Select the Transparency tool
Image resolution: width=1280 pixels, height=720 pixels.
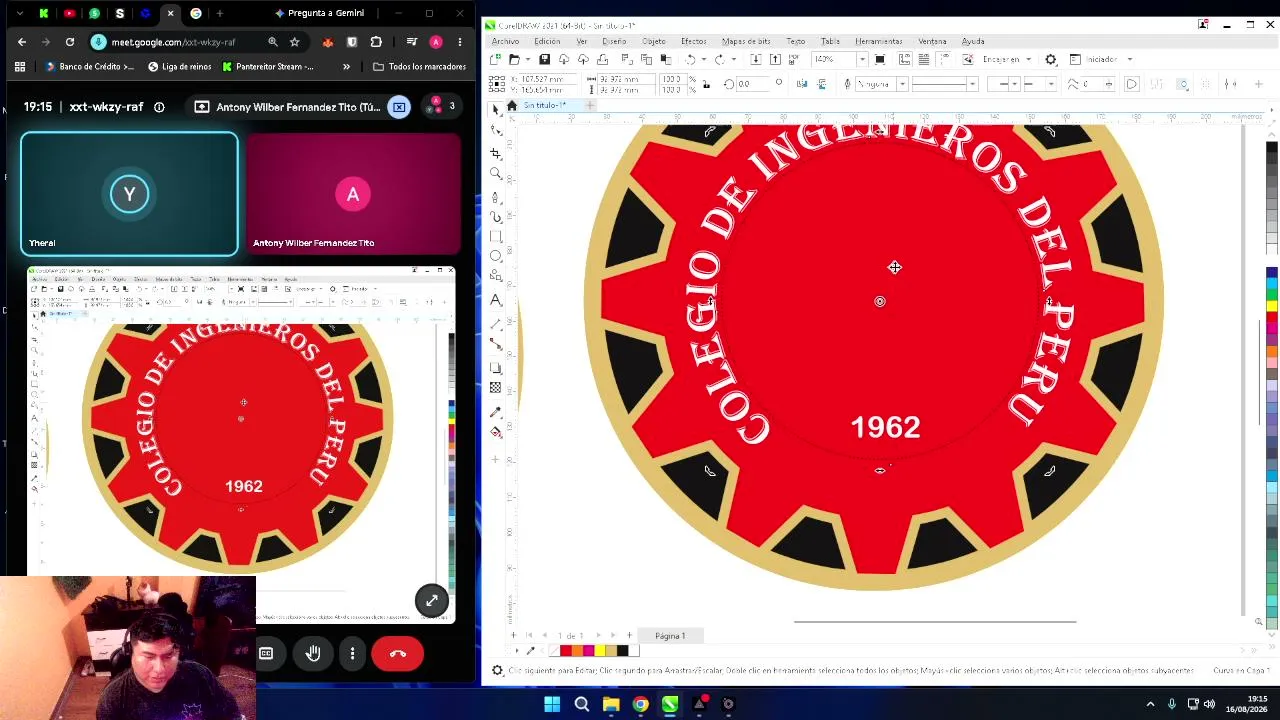(496, 388)
